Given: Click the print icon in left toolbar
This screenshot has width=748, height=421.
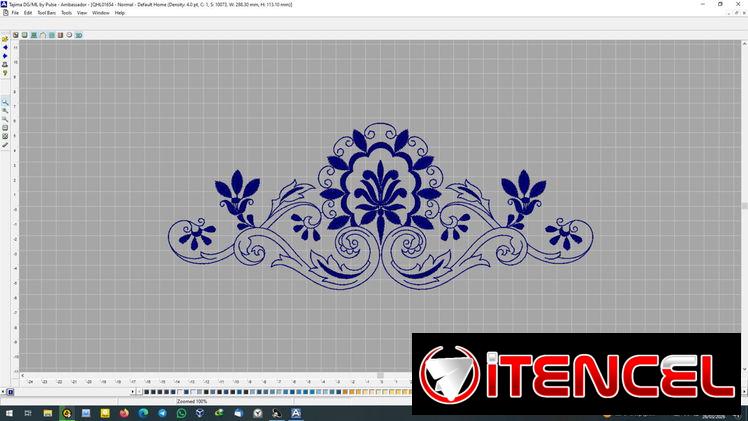Looking at the screenshot, I should (5, 65).
